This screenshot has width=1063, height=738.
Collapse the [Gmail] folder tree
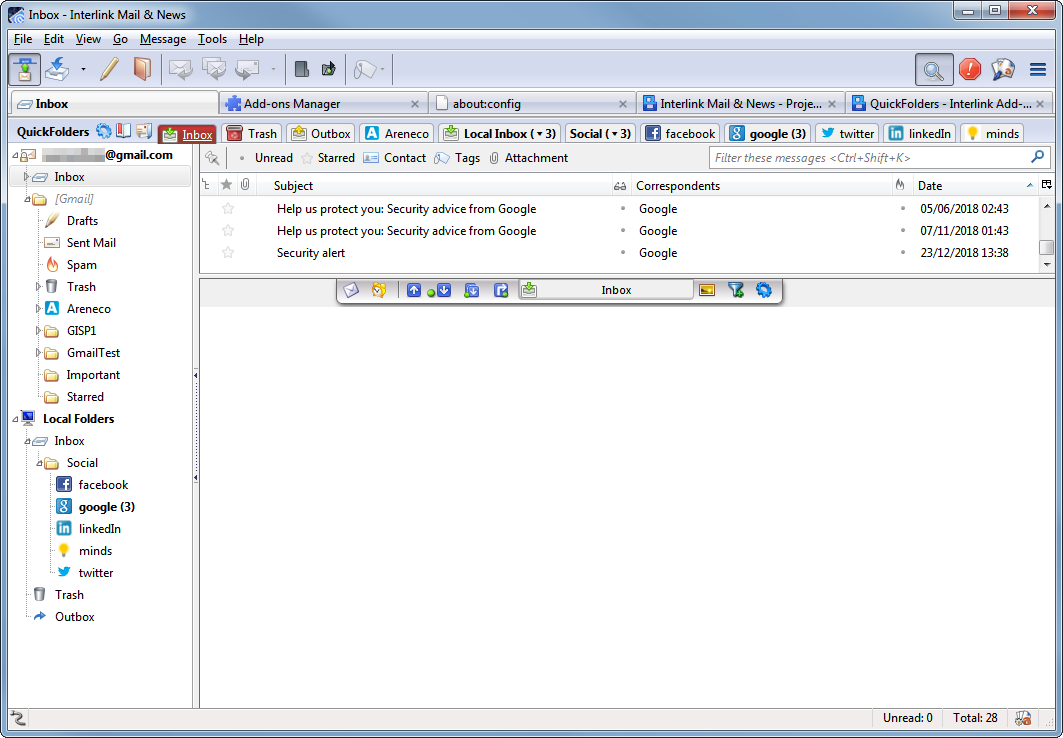(27, 199)
